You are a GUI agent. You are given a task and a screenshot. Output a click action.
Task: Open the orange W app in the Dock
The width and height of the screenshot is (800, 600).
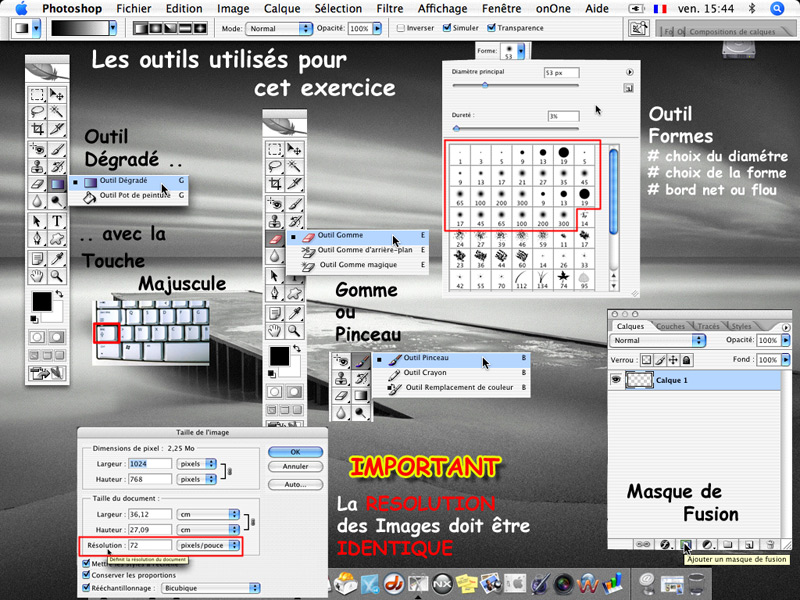587,582
